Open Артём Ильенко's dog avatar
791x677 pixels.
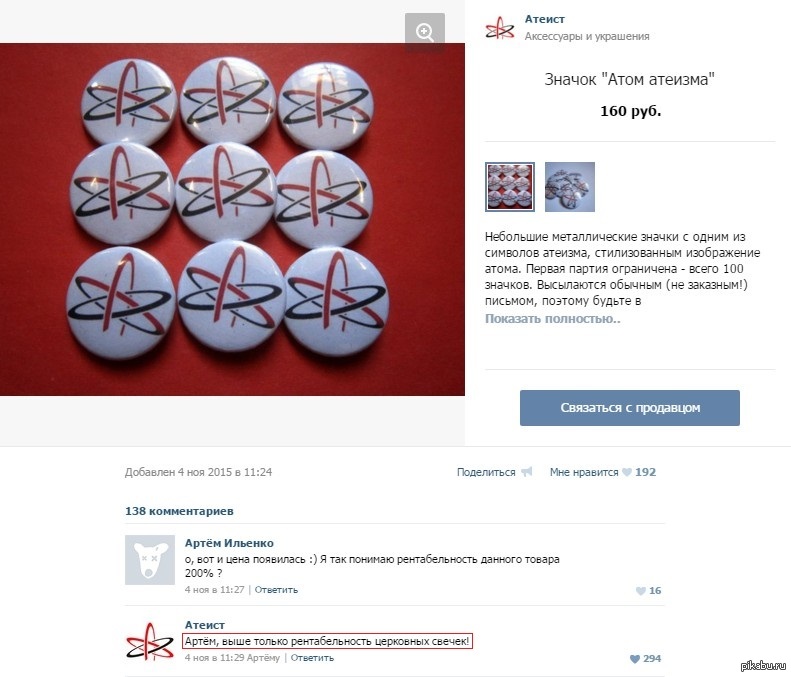pos(150,560)
